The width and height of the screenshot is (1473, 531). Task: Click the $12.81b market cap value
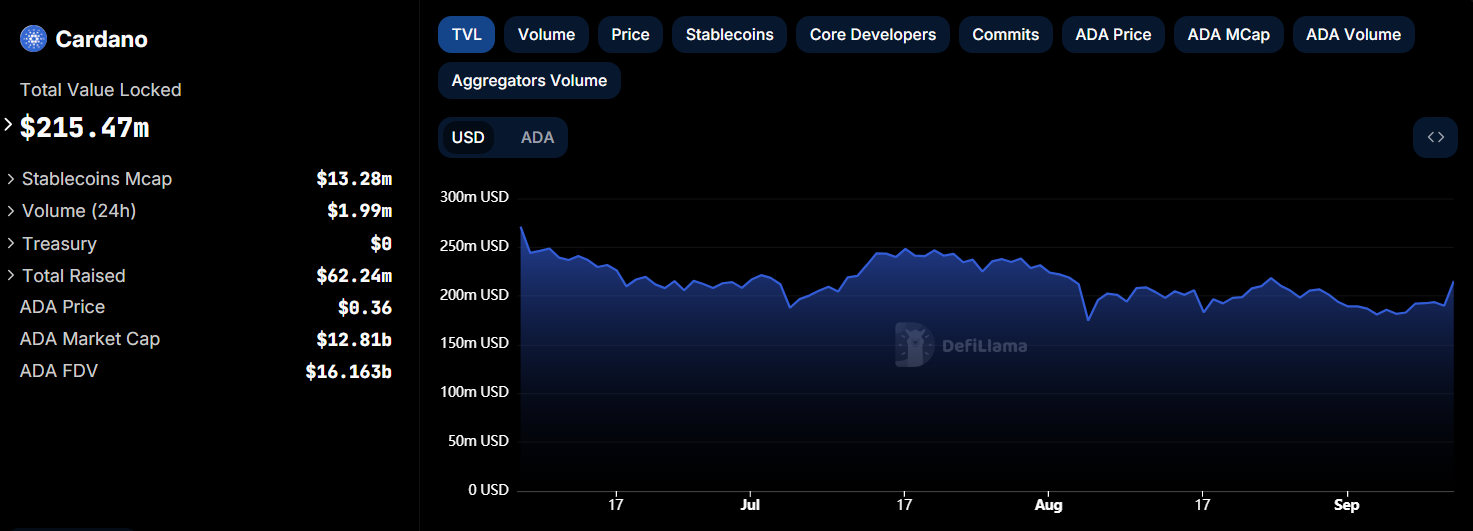tap(354, 340)
